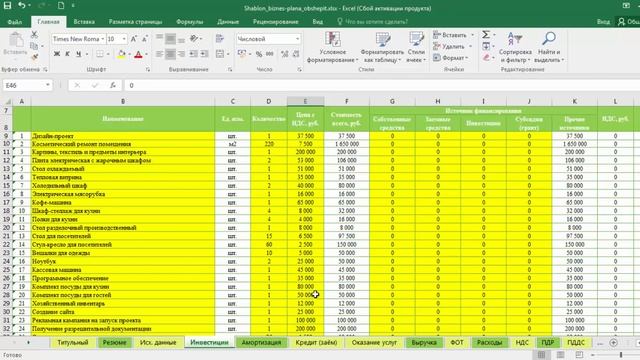Click the Increase Indent icon

pyautogui.click(x=204, y=54)
